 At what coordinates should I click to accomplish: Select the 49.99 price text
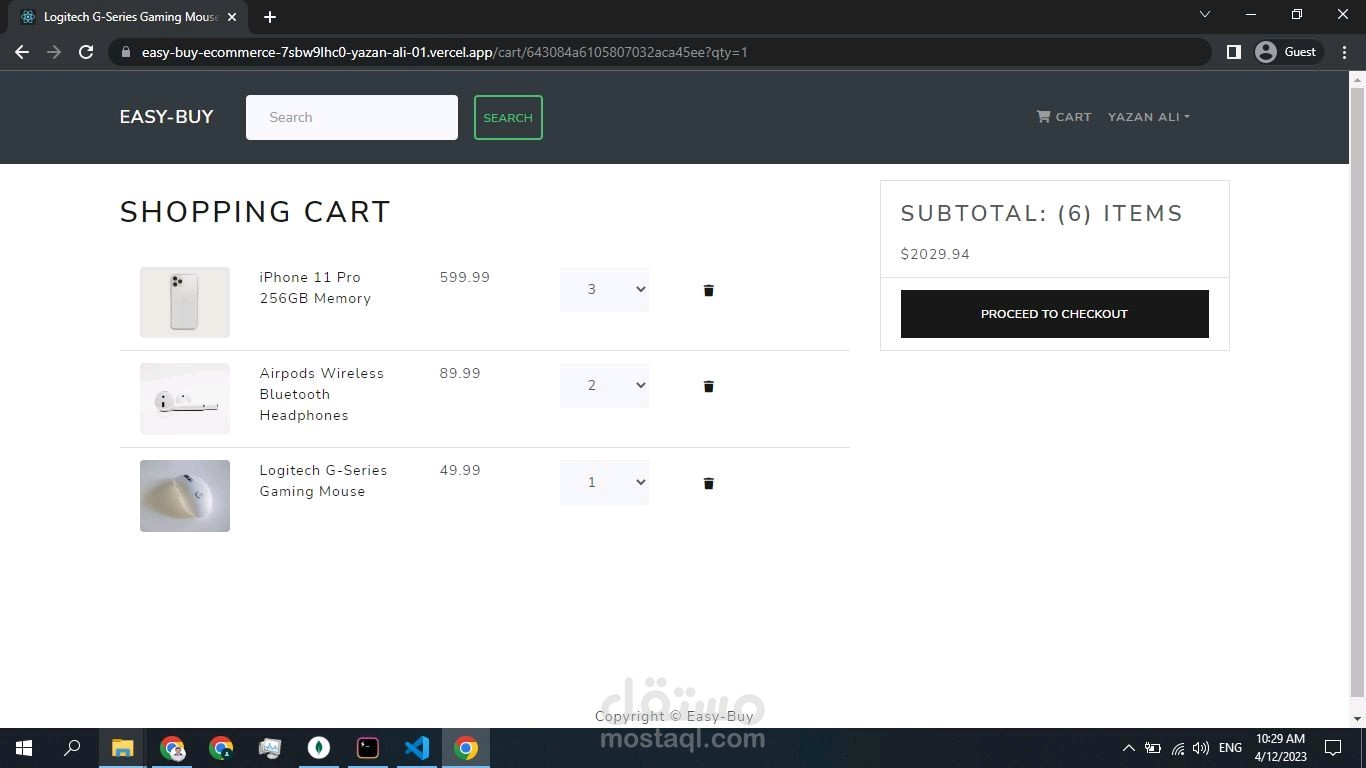tap(460, 470)
